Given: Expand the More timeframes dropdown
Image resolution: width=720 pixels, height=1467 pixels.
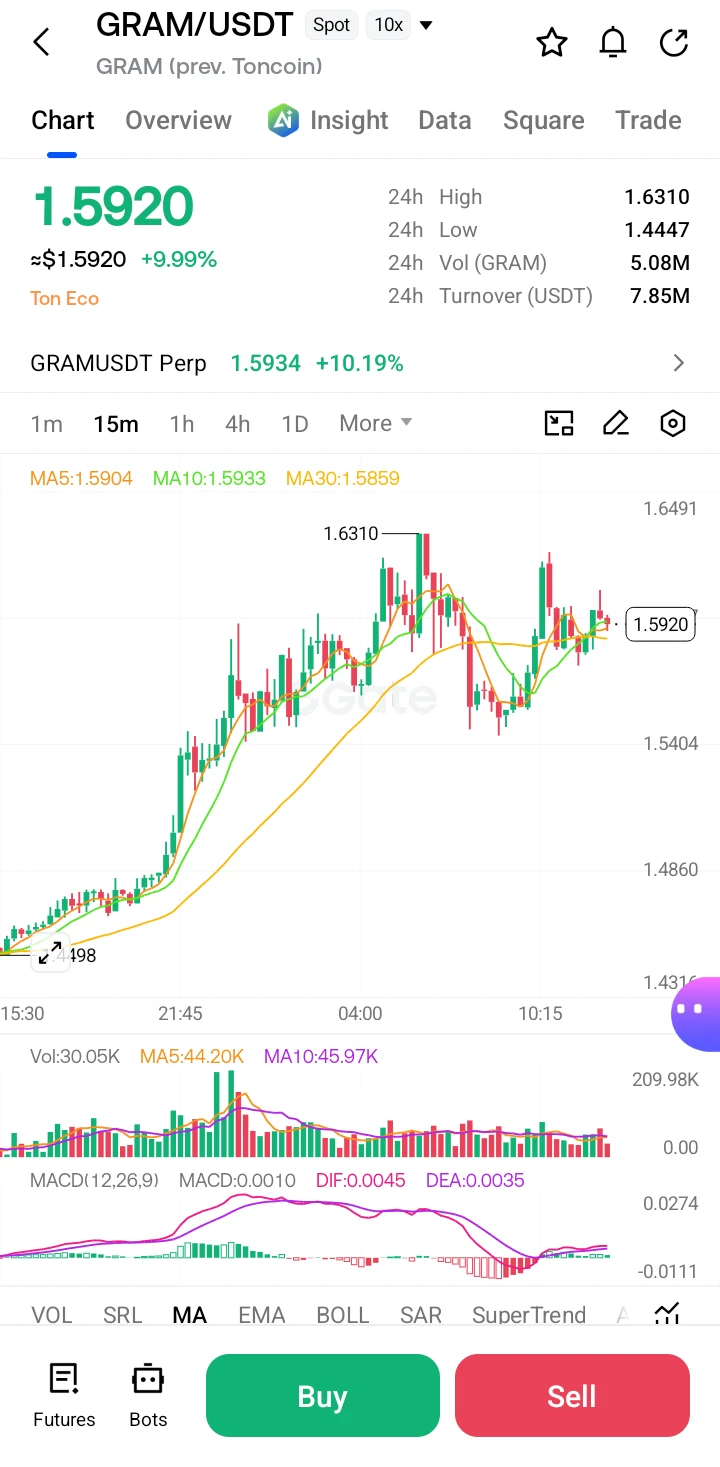Looking at the screenshot, I should point(376,423).
